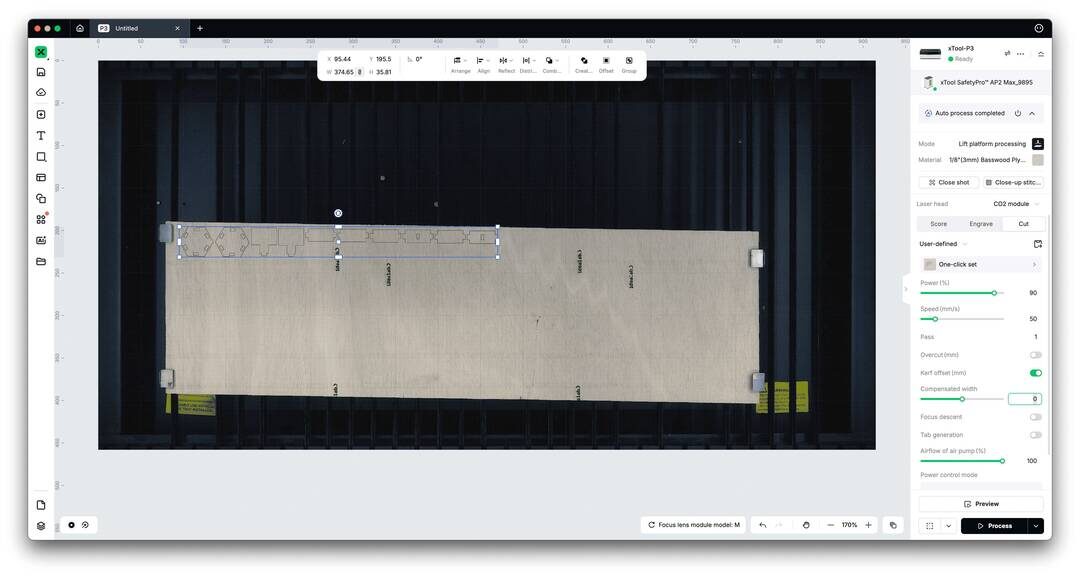Turn on Tab generation
Image resolution: width=1080 pixels, height=577 pixels.
pos(1035,434)
